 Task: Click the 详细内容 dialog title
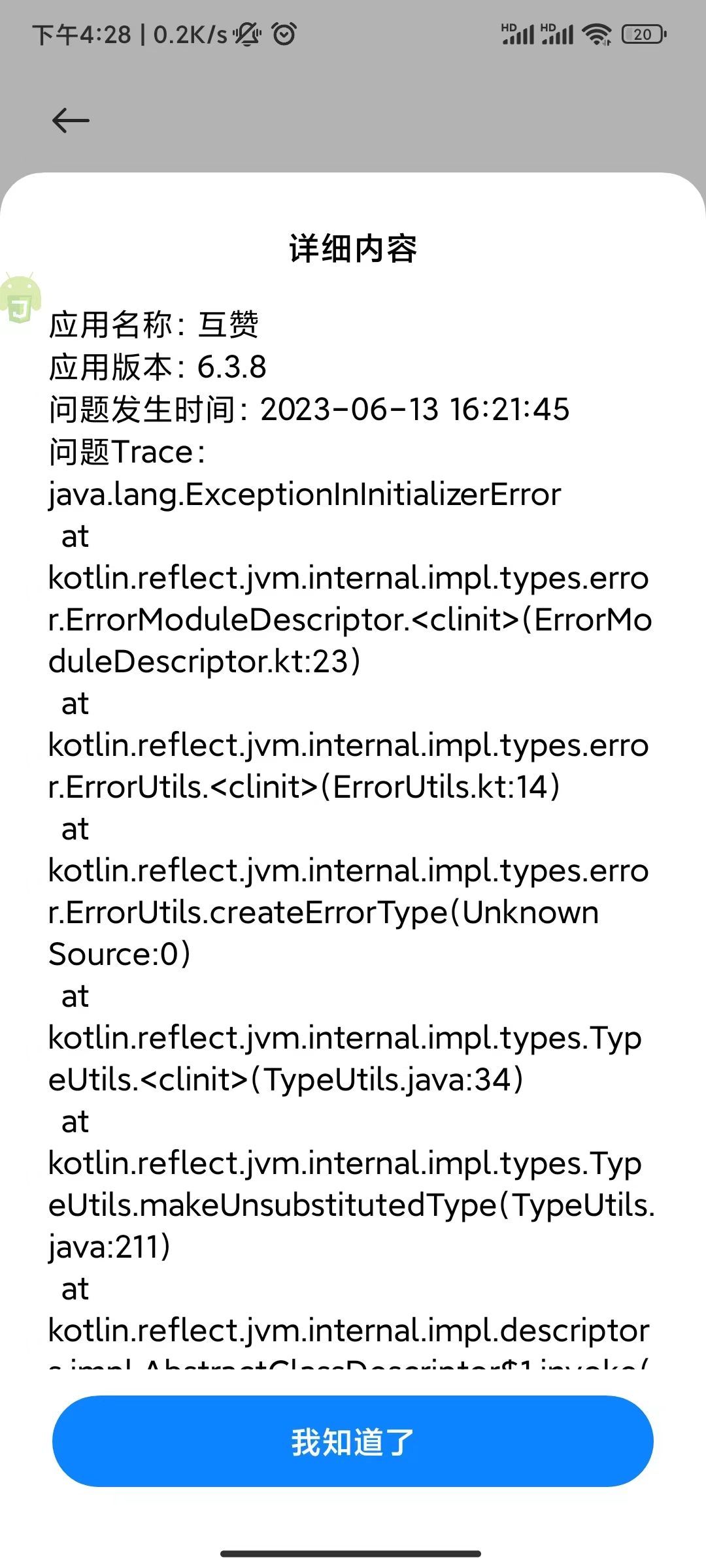[x=353, y=248]
